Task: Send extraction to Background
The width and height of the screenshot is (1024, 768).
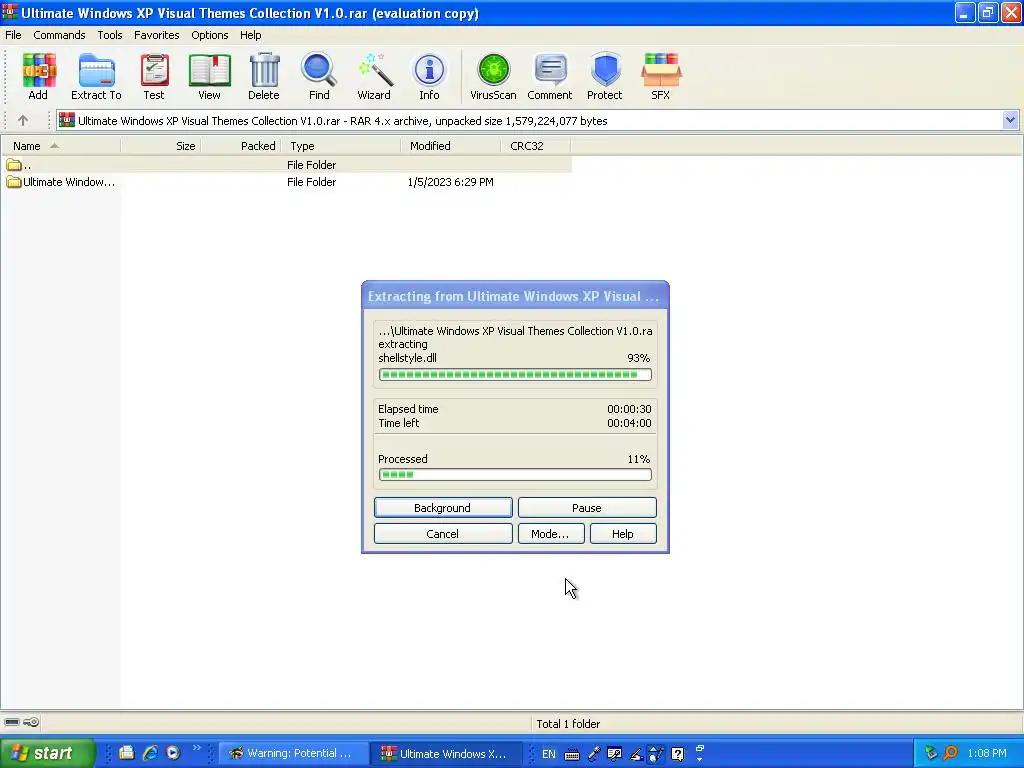Action: (x=443, y=507)
